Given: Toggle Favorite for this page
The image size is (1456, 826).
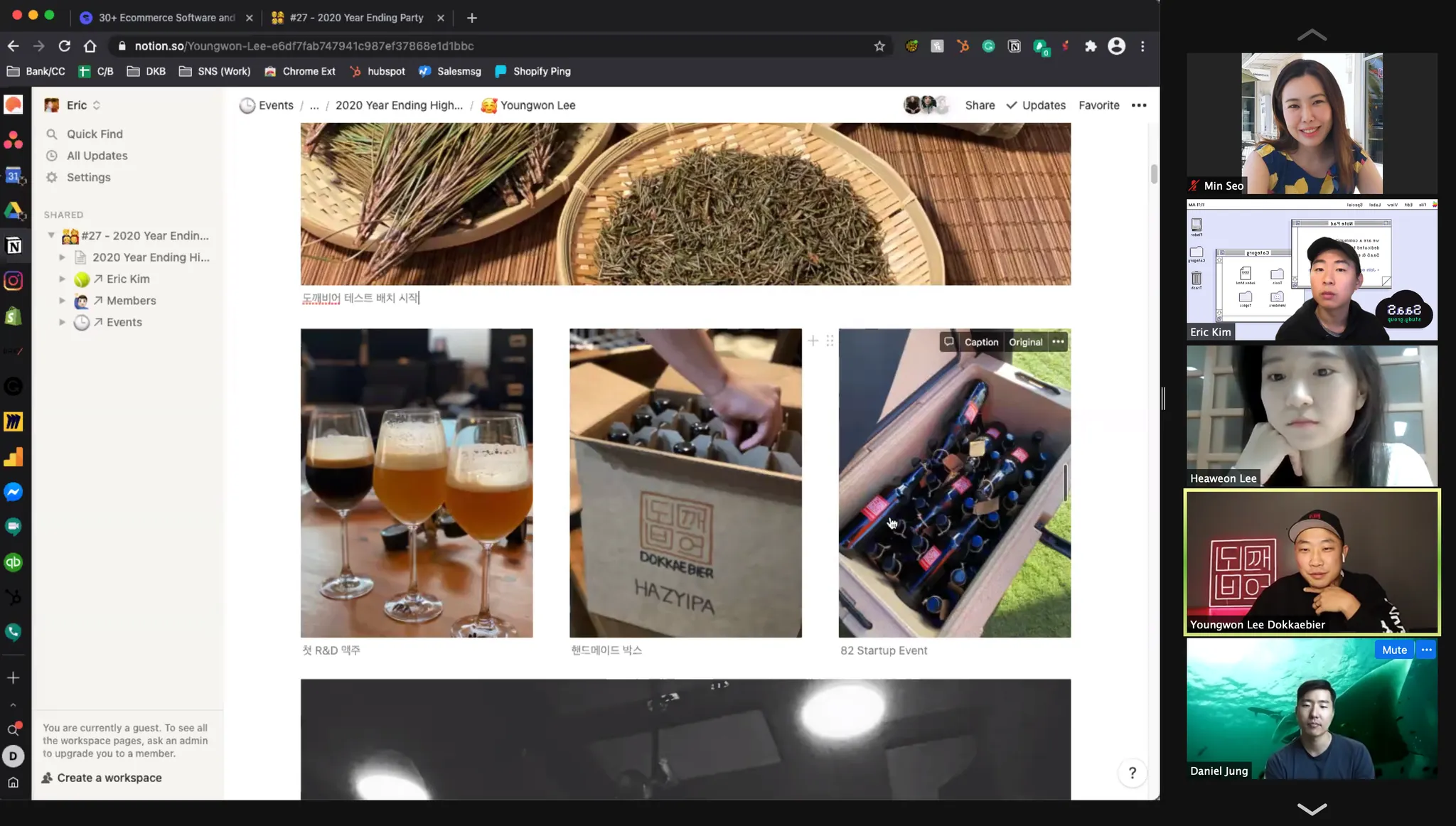Looking at the screenshot, I should point(1098,105).
